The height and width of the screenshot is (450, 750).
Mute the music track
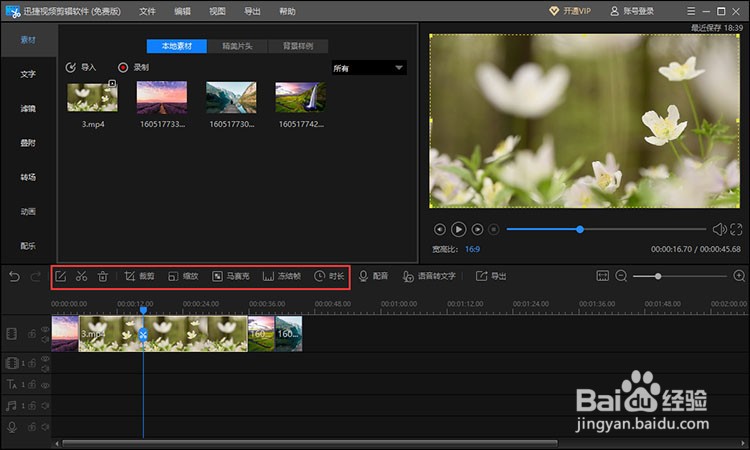point(45,406)
